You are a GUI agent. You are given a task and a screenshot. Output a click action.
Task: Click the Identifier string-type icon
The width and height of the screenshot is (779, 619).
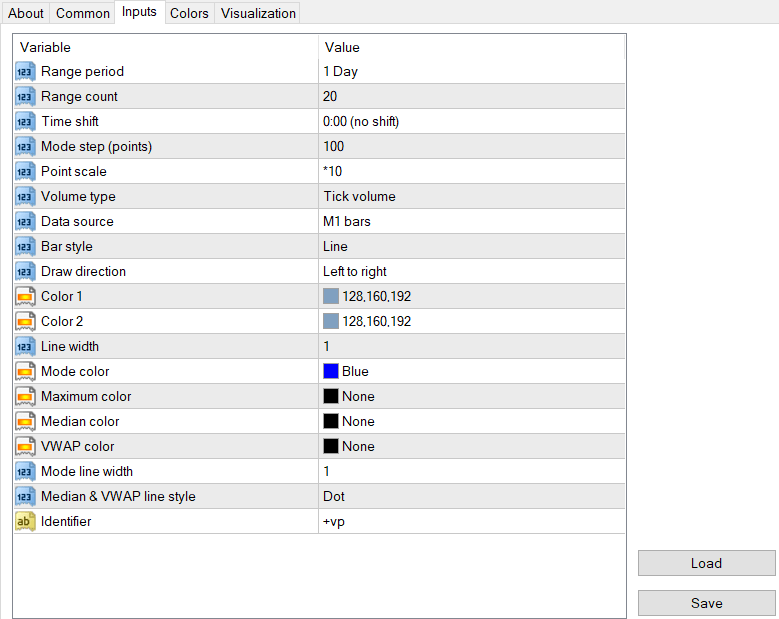click(x=25, y=522)
